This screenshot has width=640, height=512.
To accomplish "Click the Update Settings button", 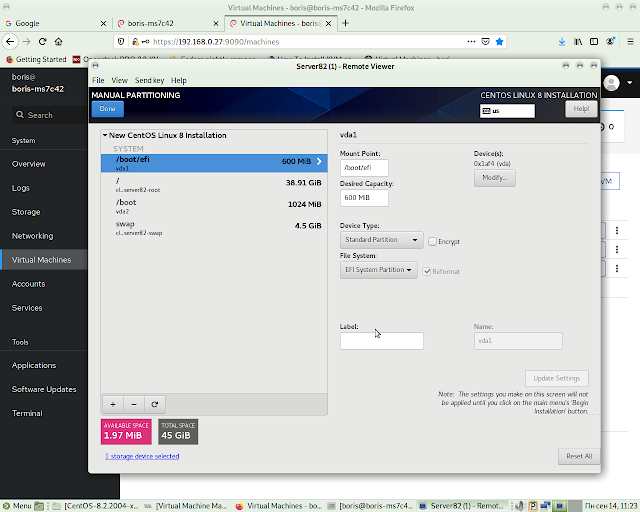I will [x=557, y=378].
